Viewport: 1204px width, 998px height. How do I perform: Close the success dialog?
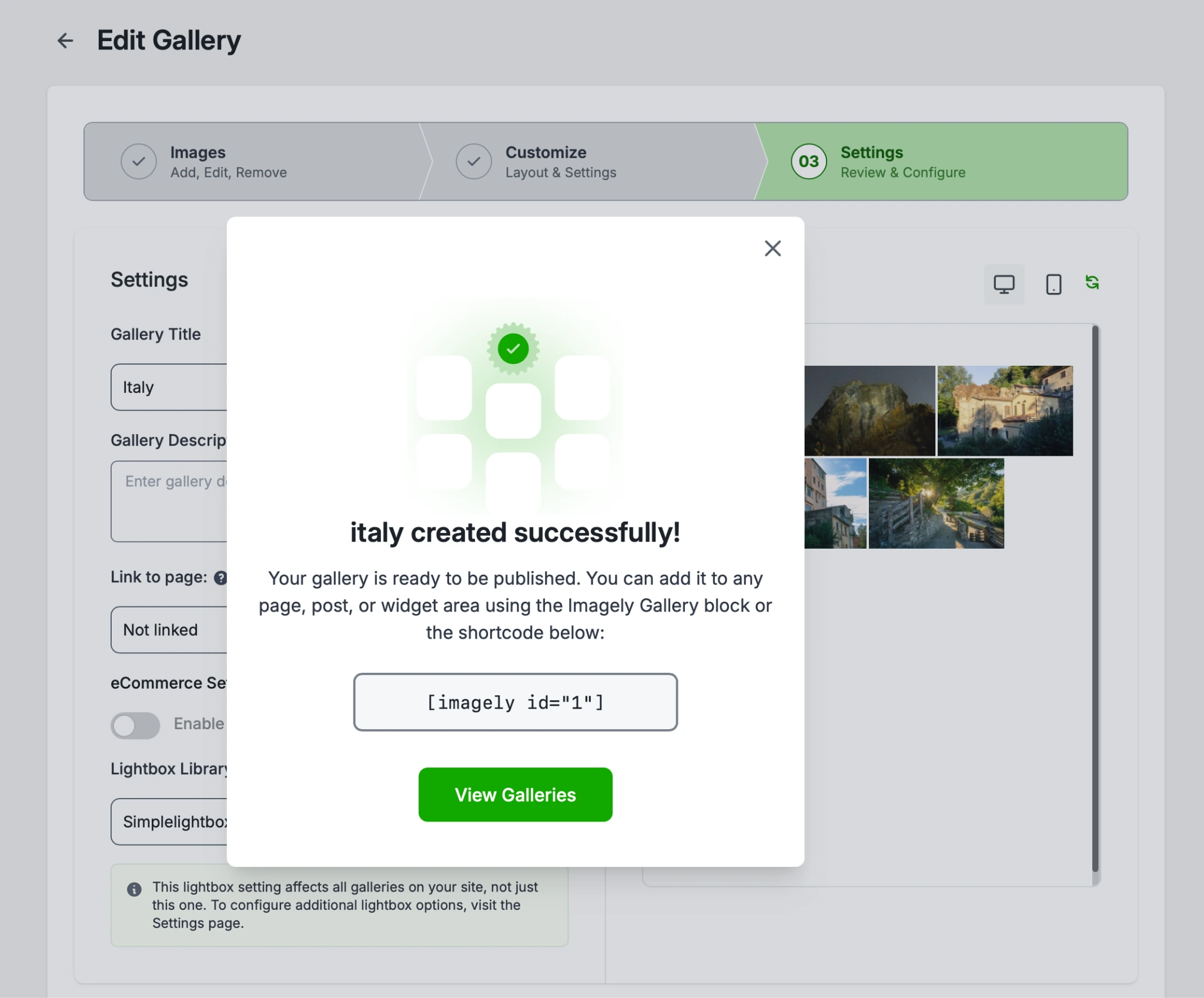coord(772,248)
